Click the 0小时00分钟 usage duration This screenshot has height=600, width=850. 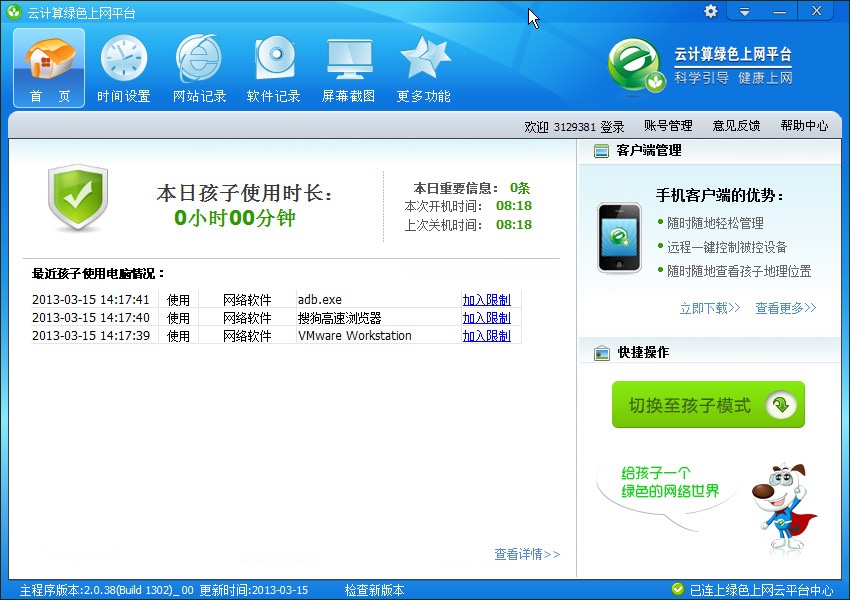coord(235,218)
